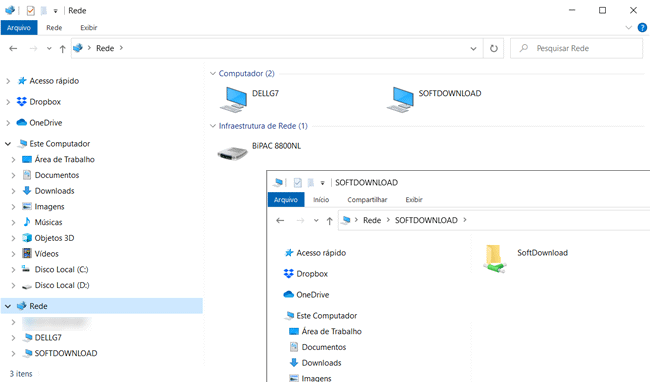
Task: Select OneDrive in SOFTDOWNLOAD window sidebar
Action: 313,295
